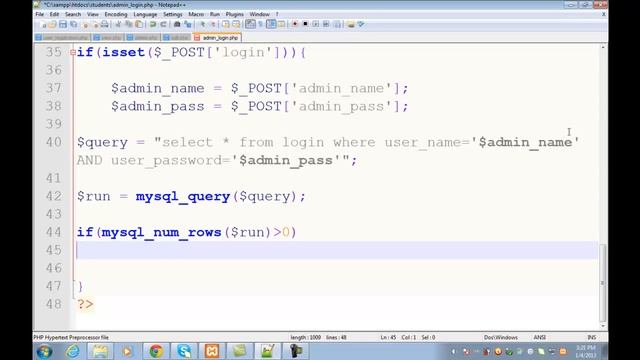Click the taskbar clock
This screenshot has height=360, width=640.
pyautogui.click(x=586, y=351)
